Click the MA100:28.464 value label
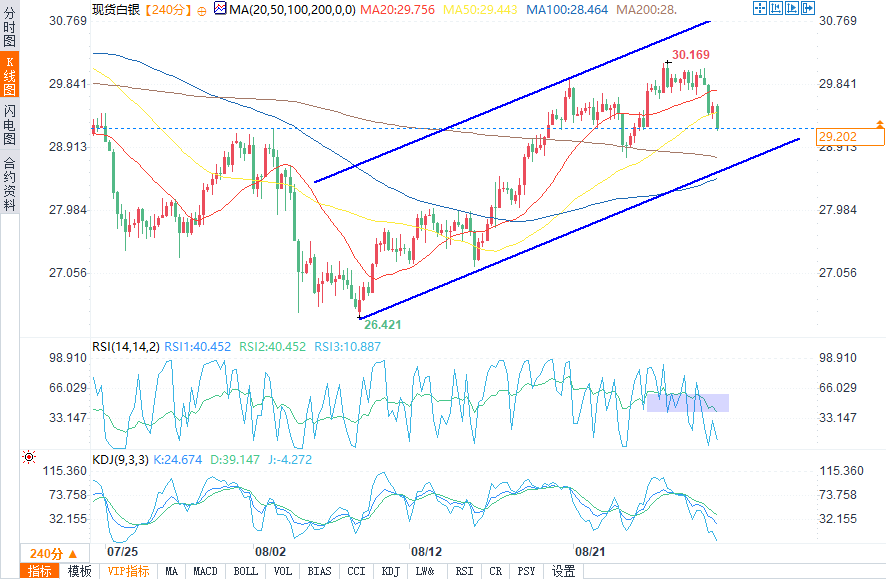886x579 pixels. (x=567, y=10)
